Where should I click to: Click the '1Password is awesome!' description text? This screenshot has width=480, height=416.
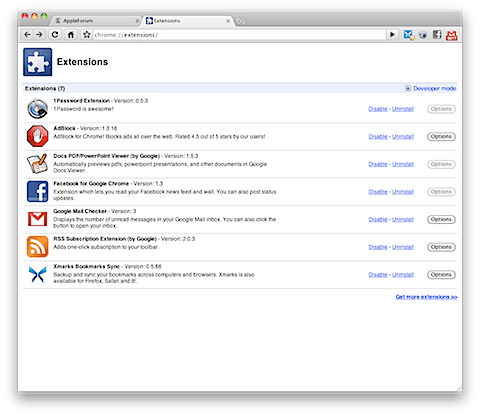[x=83, y=109]
